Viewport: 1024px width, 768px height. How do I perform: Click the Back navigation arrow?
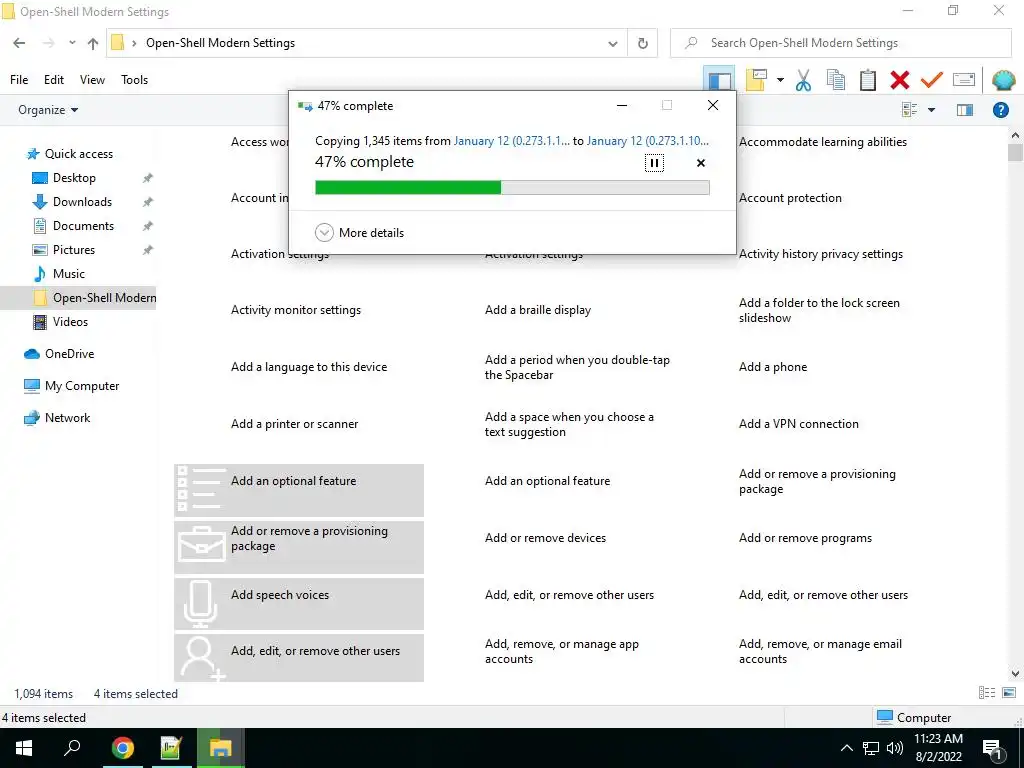pyautogui.click(x=19, y=43)
